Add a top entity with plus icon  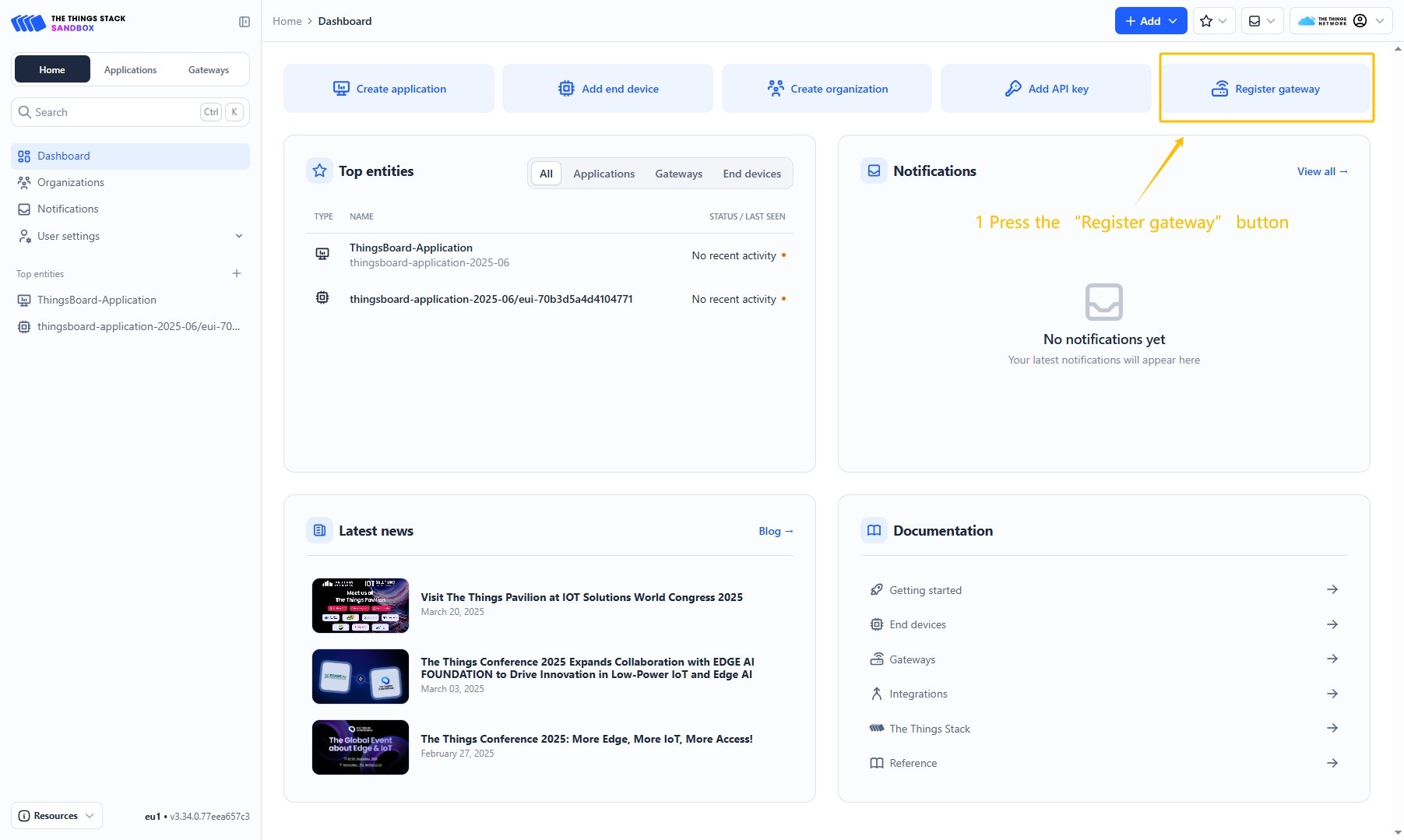pos(237,273)
